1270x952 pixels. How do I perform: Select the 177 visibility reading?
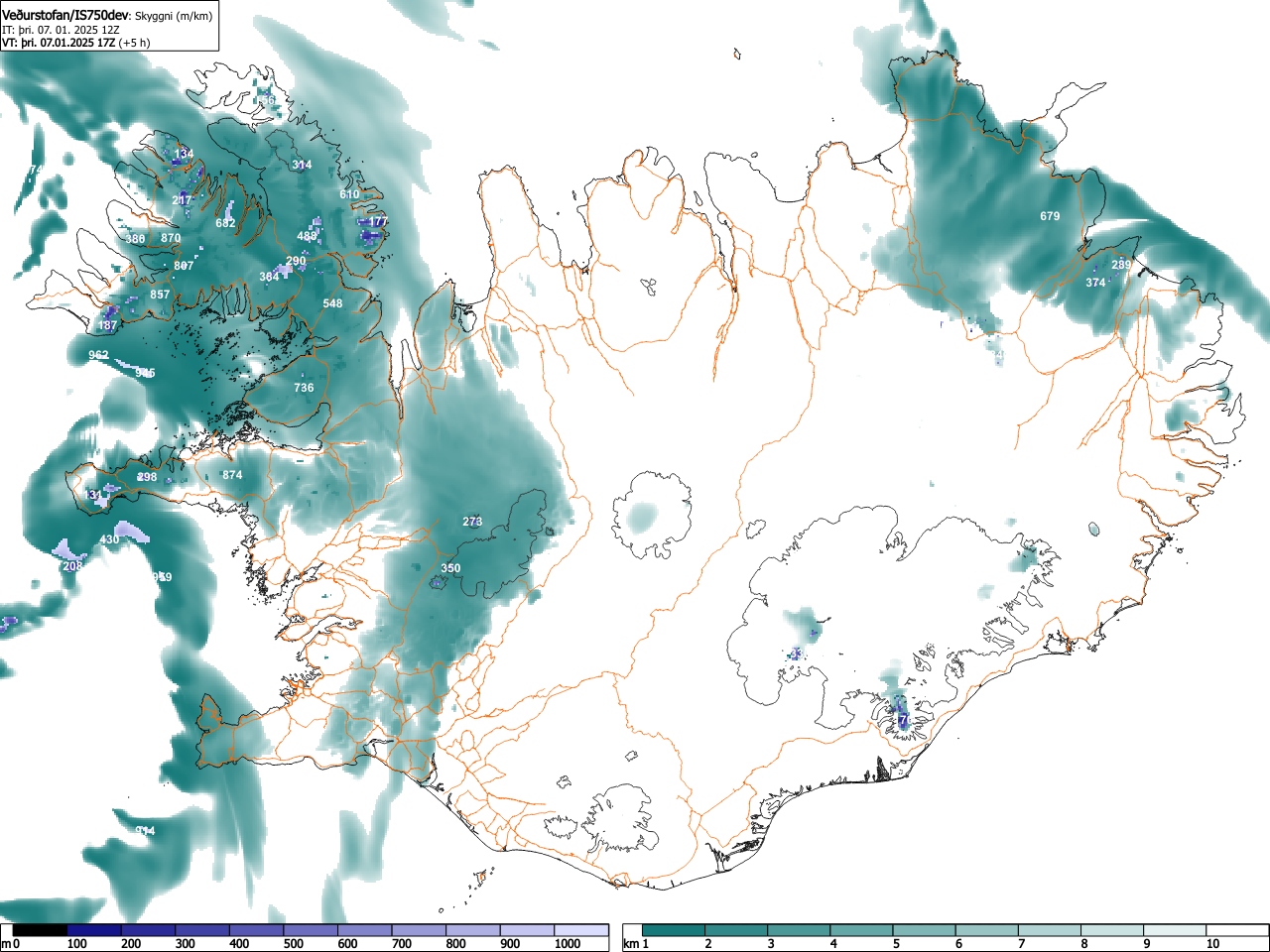coord(376,222)
